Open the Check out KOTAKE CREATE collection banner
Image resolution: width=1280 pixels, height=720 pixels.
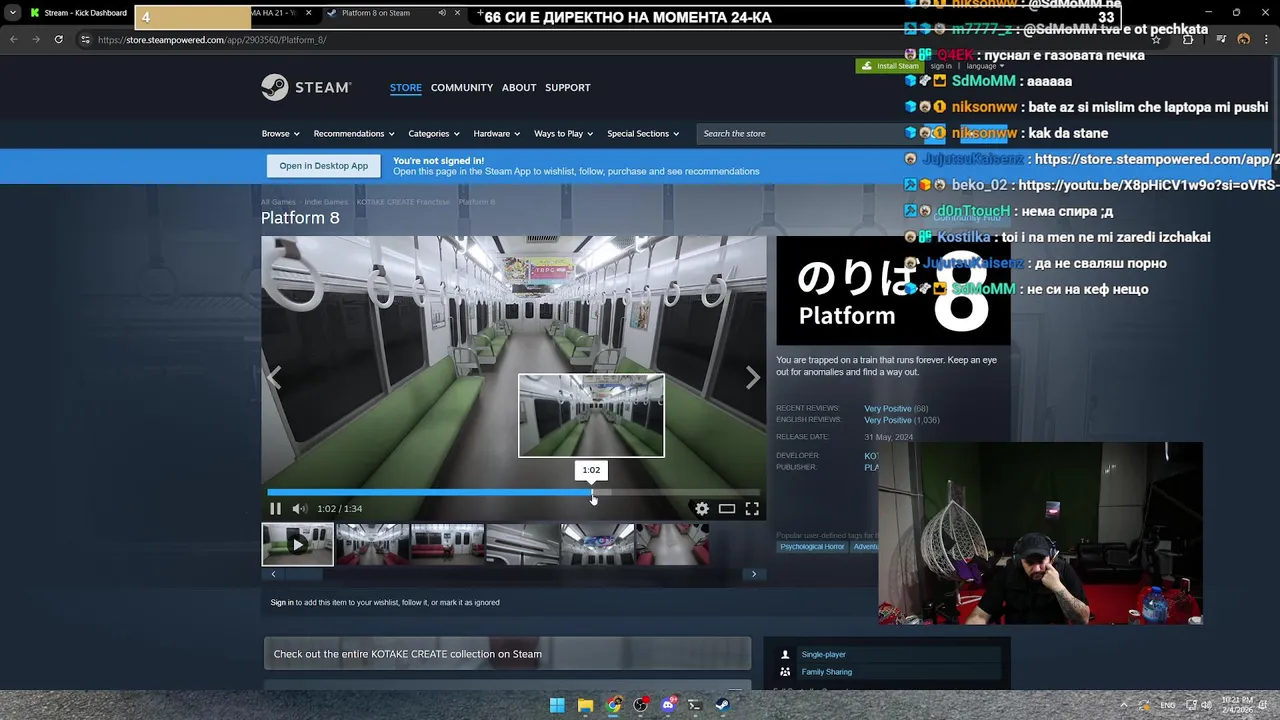tap(507, 654)
